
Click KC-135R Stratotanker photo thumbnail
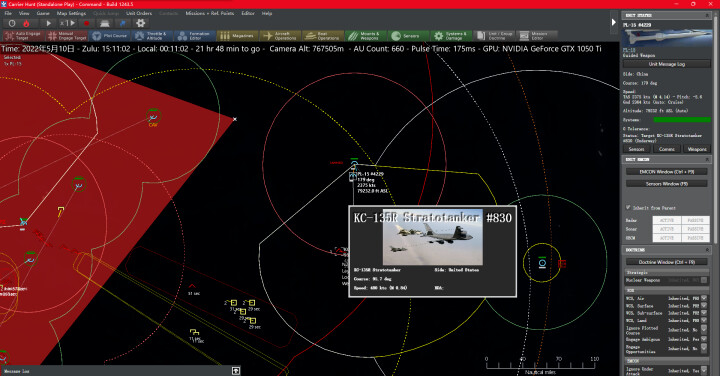tap(433, 238)
